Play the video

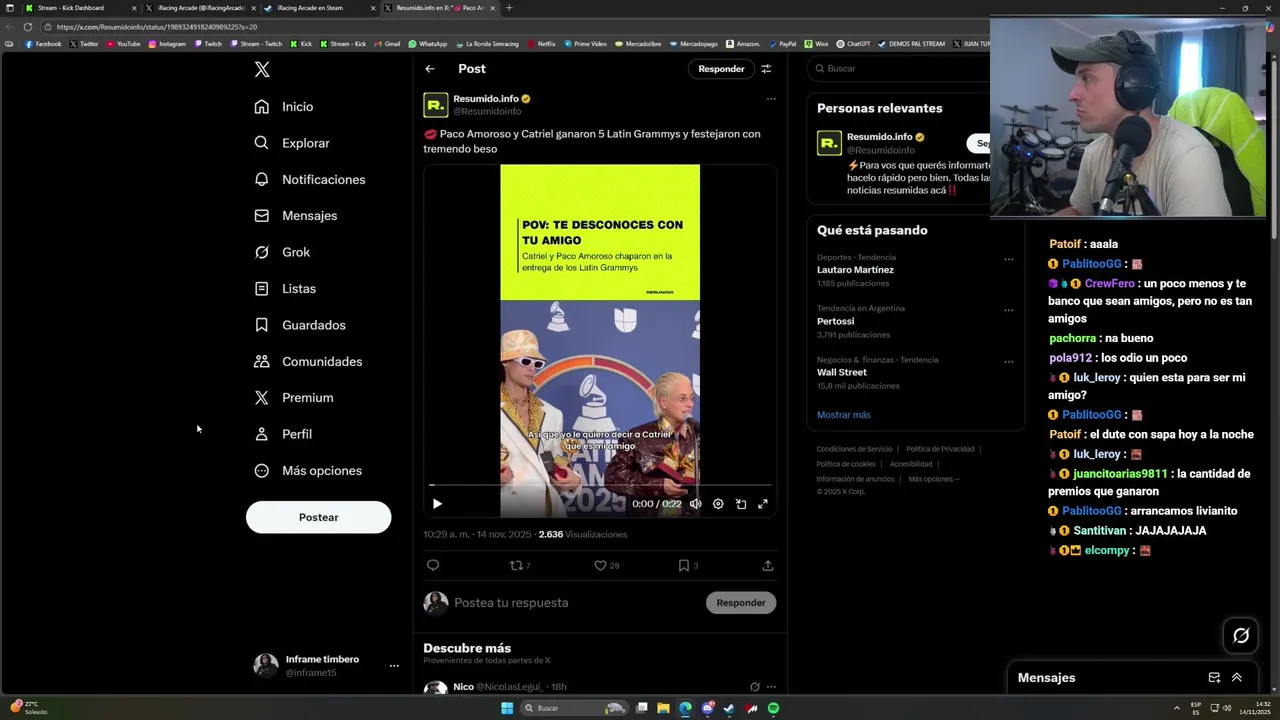tap(437, 504)
